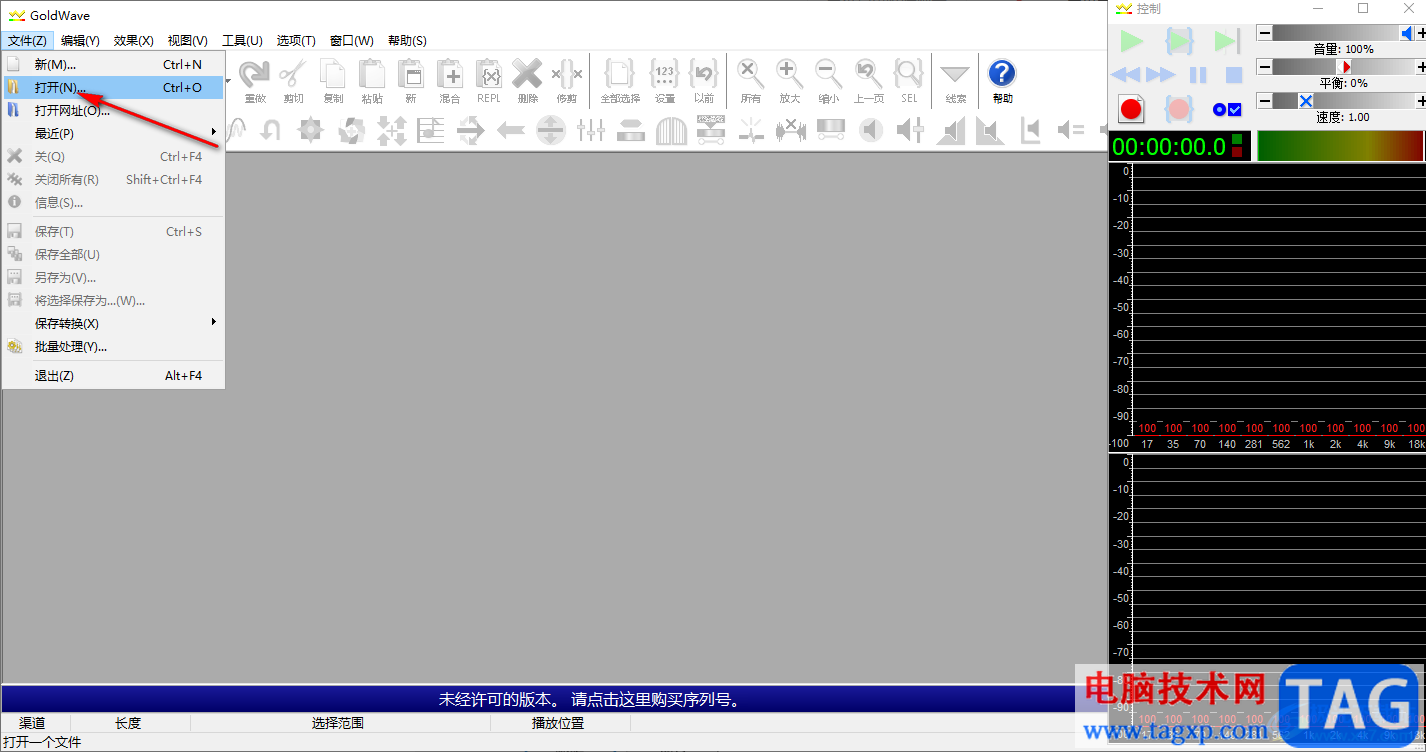
Task: Click the Zoom Out (缩小) icon
Action: point(828,73)
